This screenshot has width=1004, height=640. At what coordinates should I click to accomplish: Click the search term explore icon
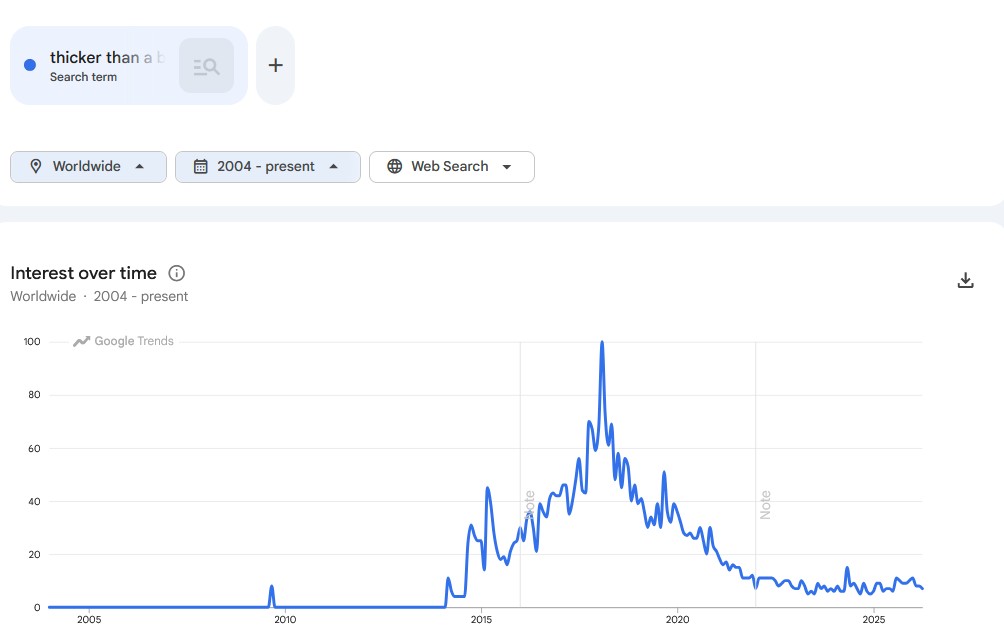point(206,65)
